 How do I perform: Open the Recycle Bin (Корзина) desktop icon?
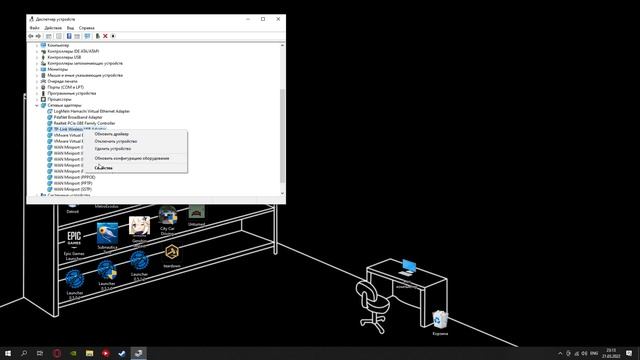click(440, 322)
